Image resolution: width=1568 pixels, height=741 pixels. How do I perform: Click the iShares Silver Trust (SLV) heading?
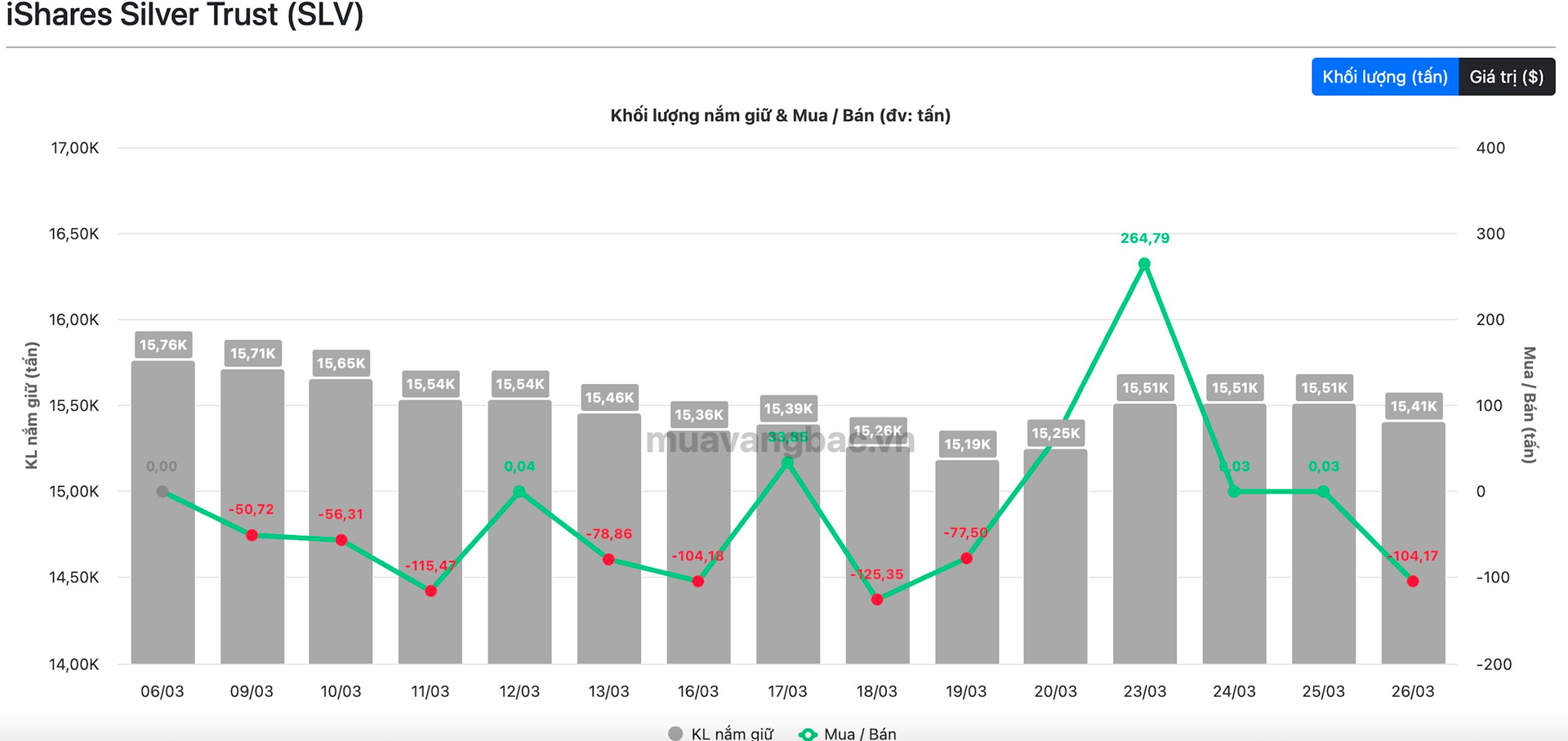pos(185,15)
